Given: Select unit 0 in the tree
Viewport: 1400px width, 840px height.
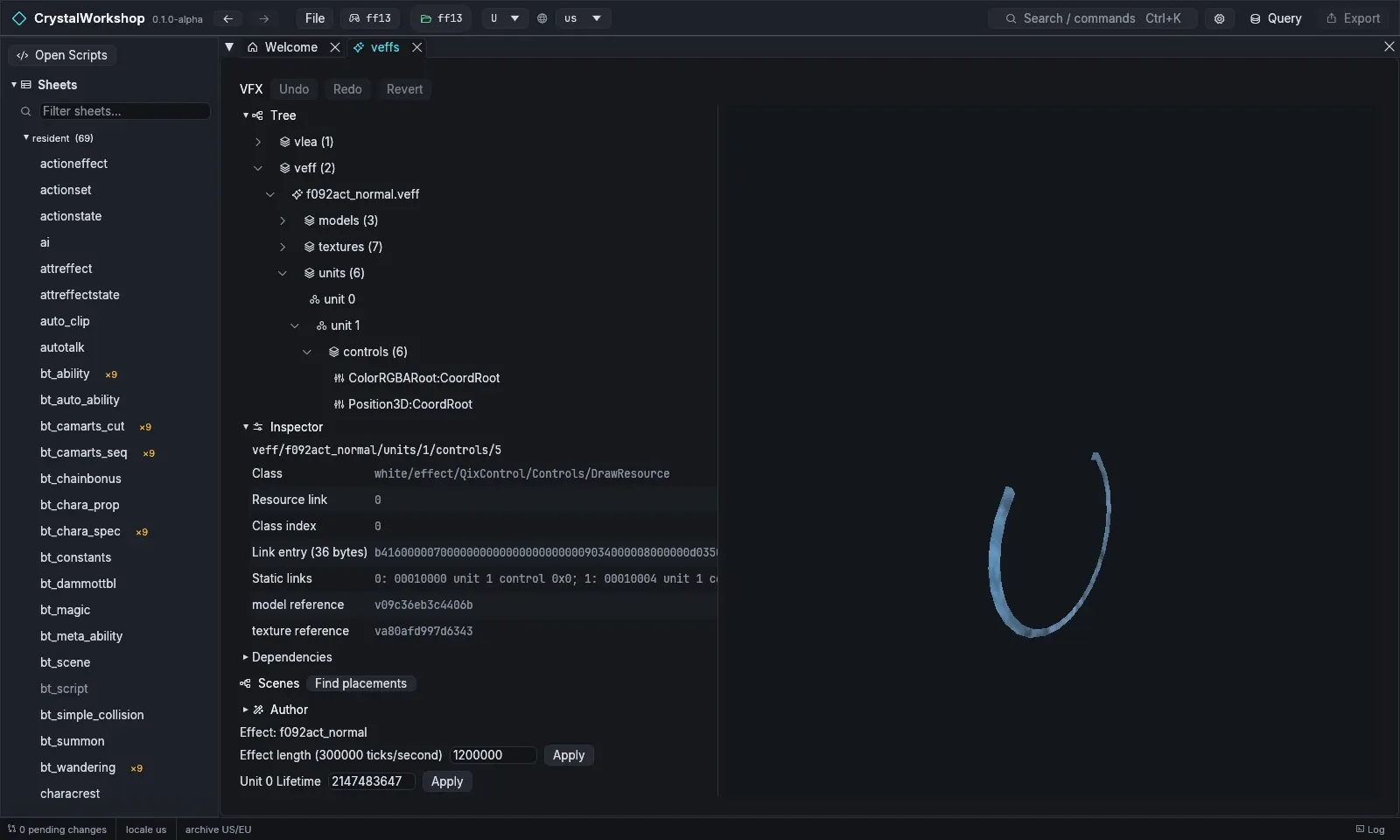Looking at the screenshot, I should (332, 299).
